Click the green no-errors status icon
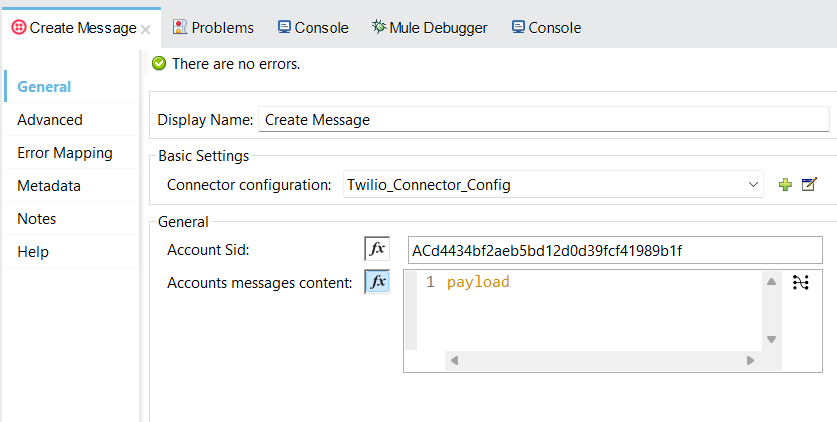 [159, 64]
